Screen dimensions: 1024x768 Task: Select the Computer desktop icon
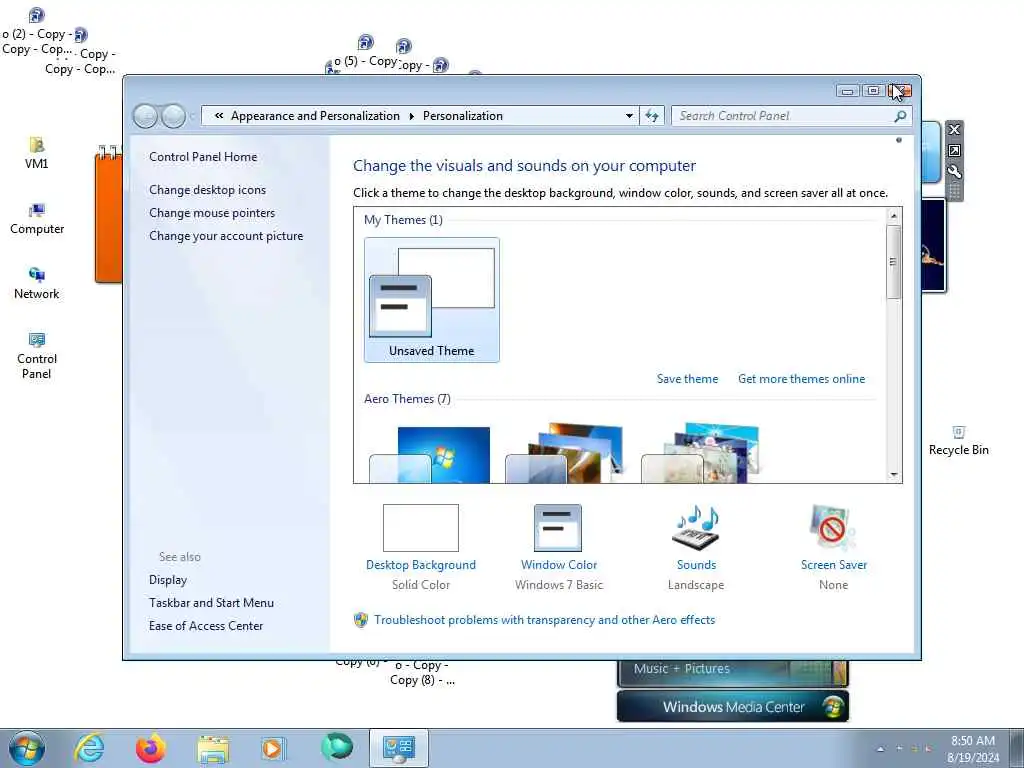(37, 219)
